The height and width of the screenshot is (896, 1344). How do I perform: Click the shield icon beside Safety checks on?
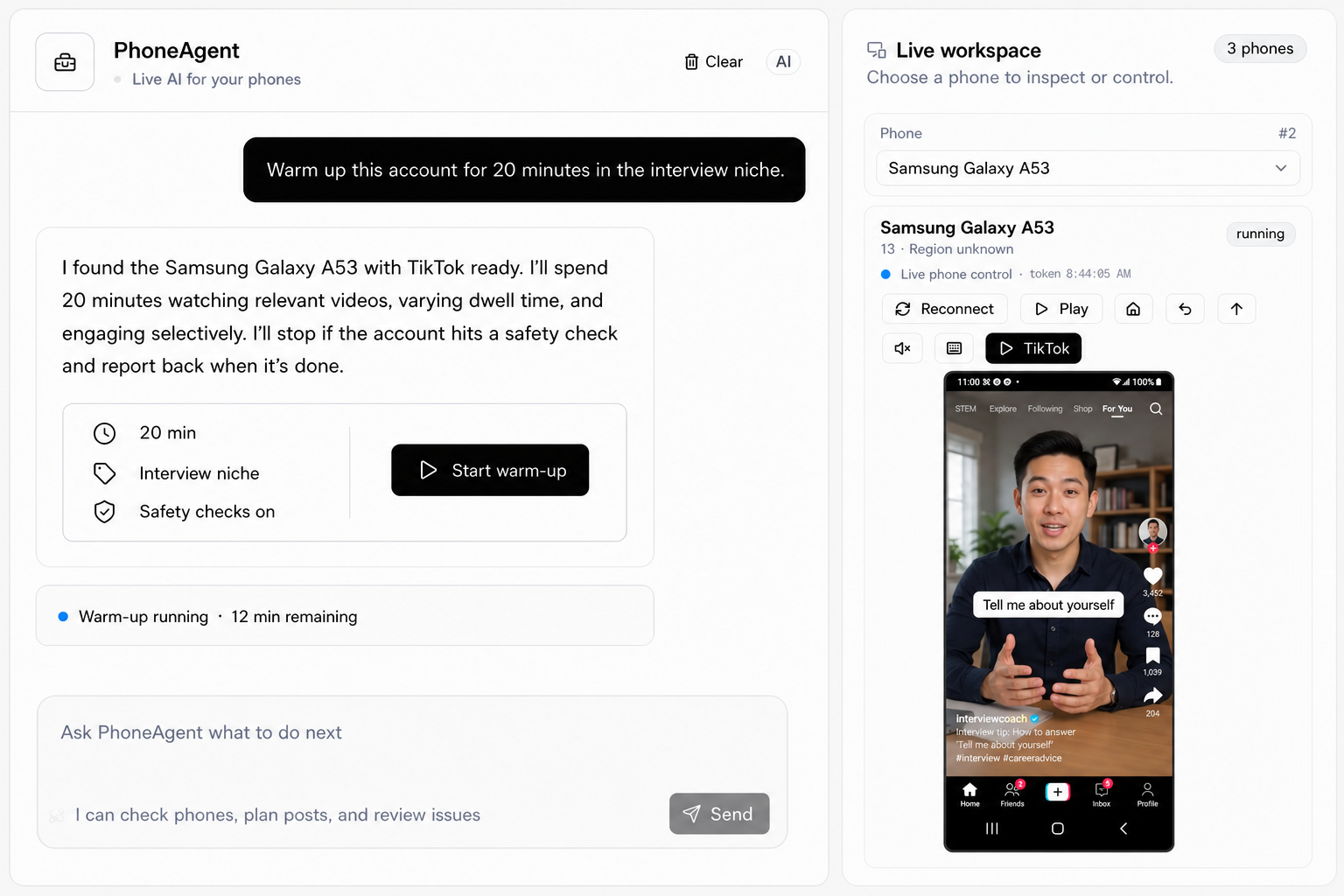click(104, 512)
